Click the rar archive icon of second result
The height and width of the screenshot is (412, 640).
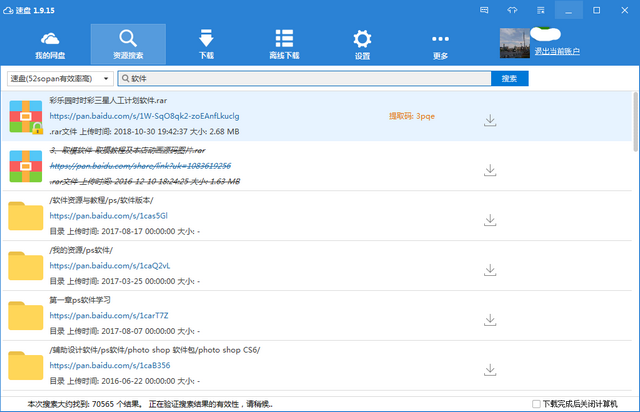point(26,166)
